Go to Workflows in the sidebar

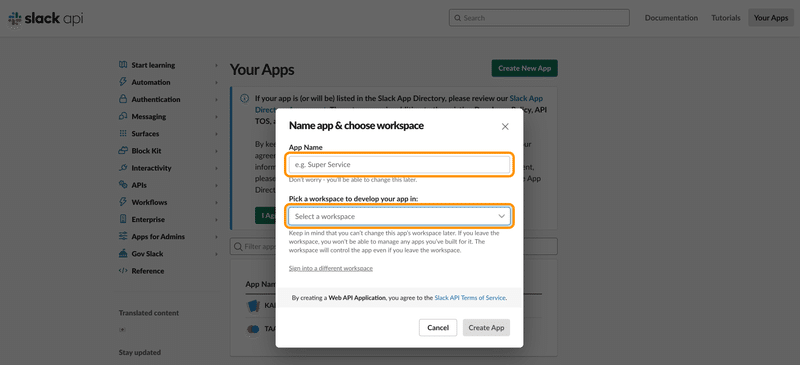point(149,202)
